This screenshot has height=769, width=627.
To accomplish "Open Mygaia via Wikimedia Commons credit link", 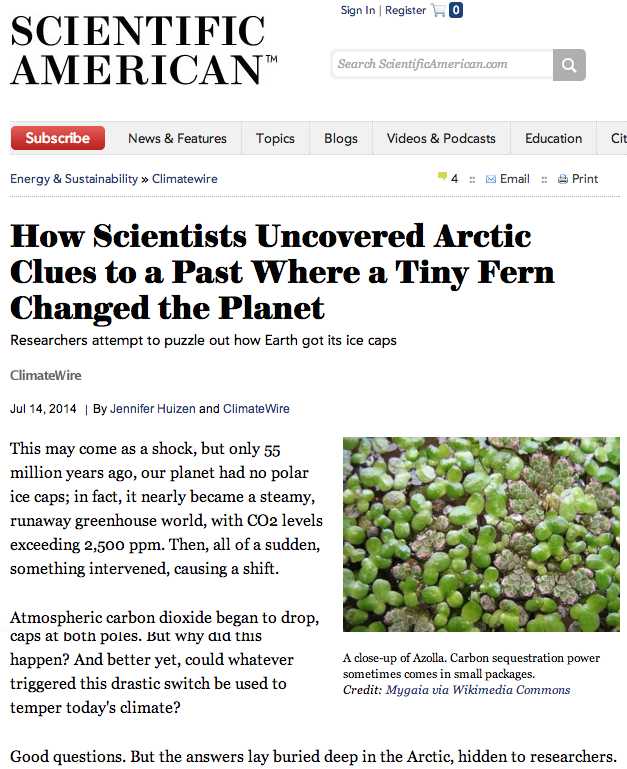I will [478, 690].
